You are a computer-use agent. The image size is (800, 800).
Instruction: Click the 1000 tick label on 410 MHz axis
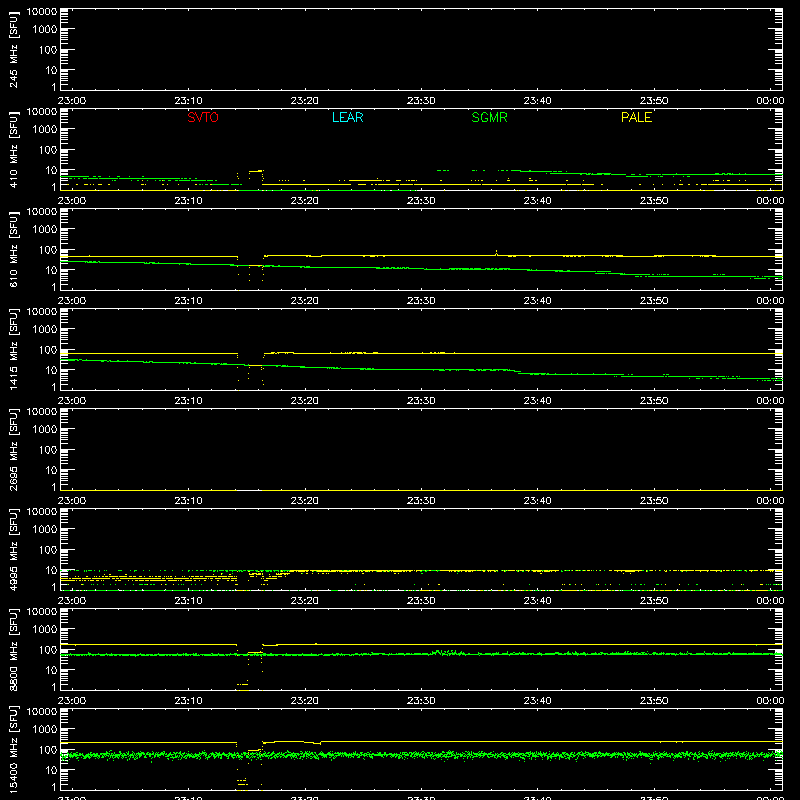45,130
